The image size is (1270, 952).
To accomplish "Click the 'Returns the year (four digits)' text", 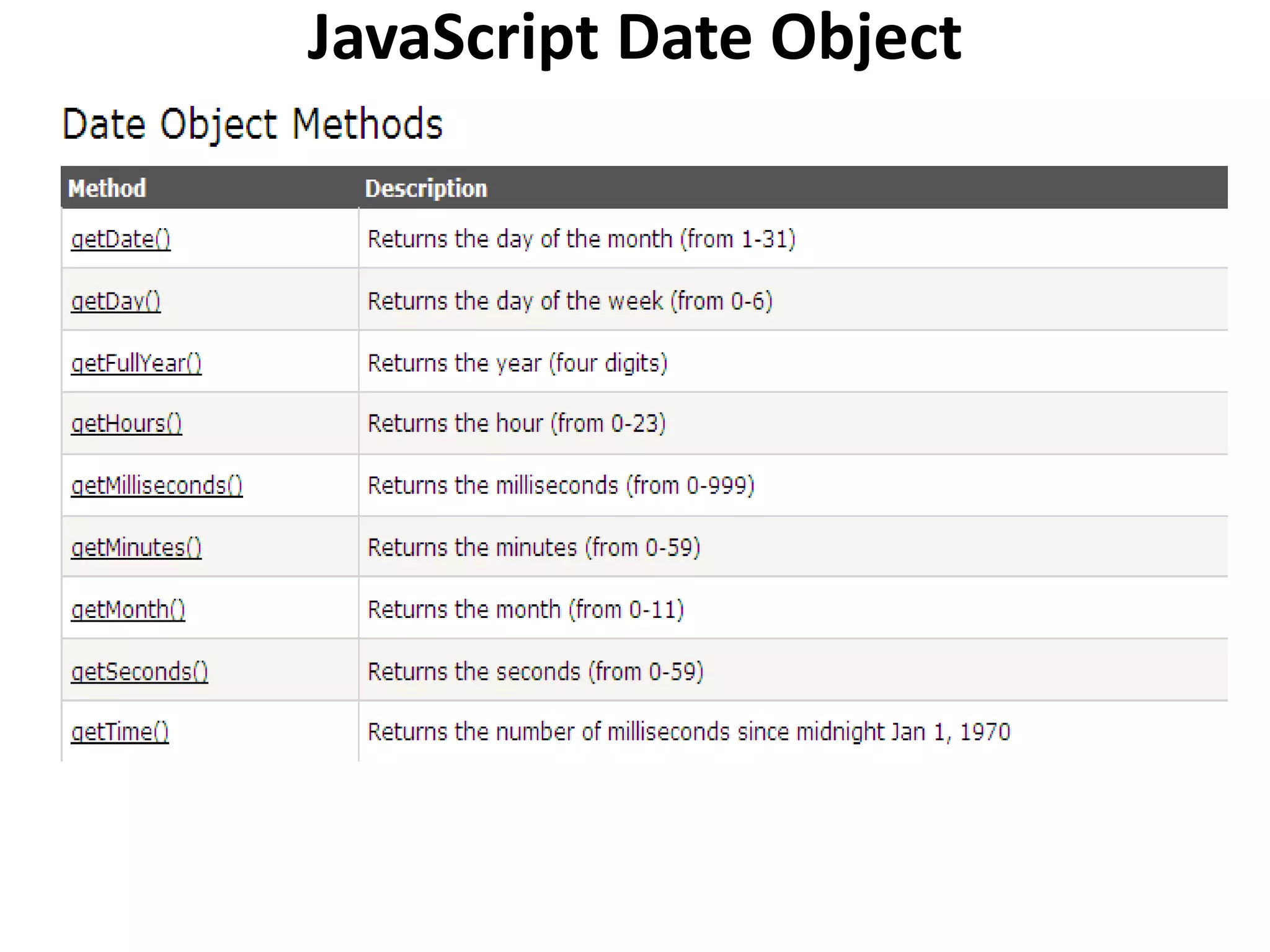I will pyautogui.click(x=517, y=363).
